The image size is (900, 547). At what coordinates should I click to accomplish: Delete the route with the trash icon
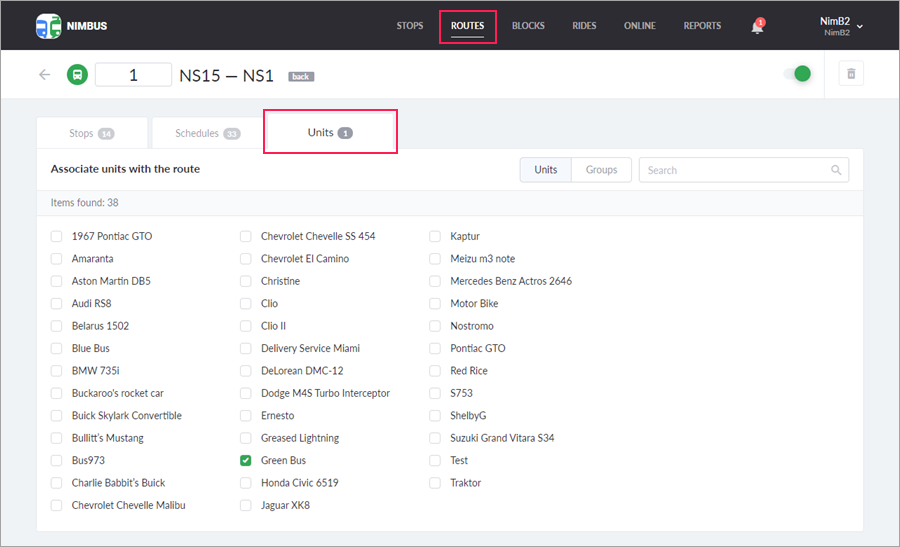[x=851, y=74]
